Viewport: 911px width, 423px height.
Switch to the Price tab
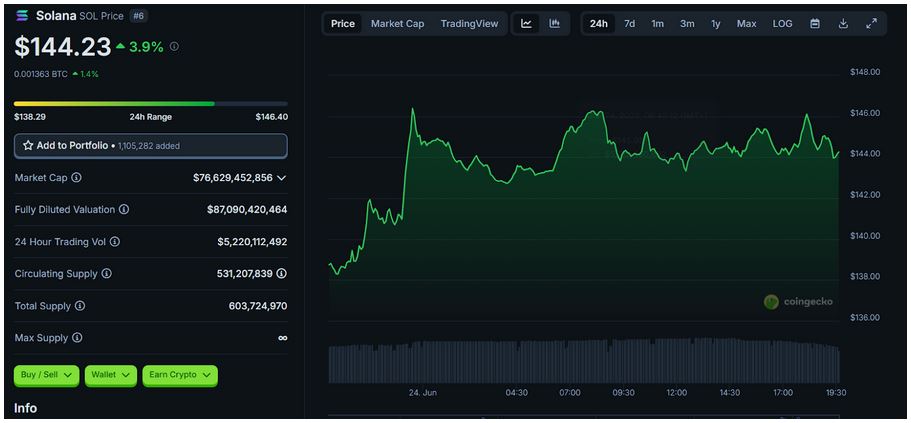[343, 24]
